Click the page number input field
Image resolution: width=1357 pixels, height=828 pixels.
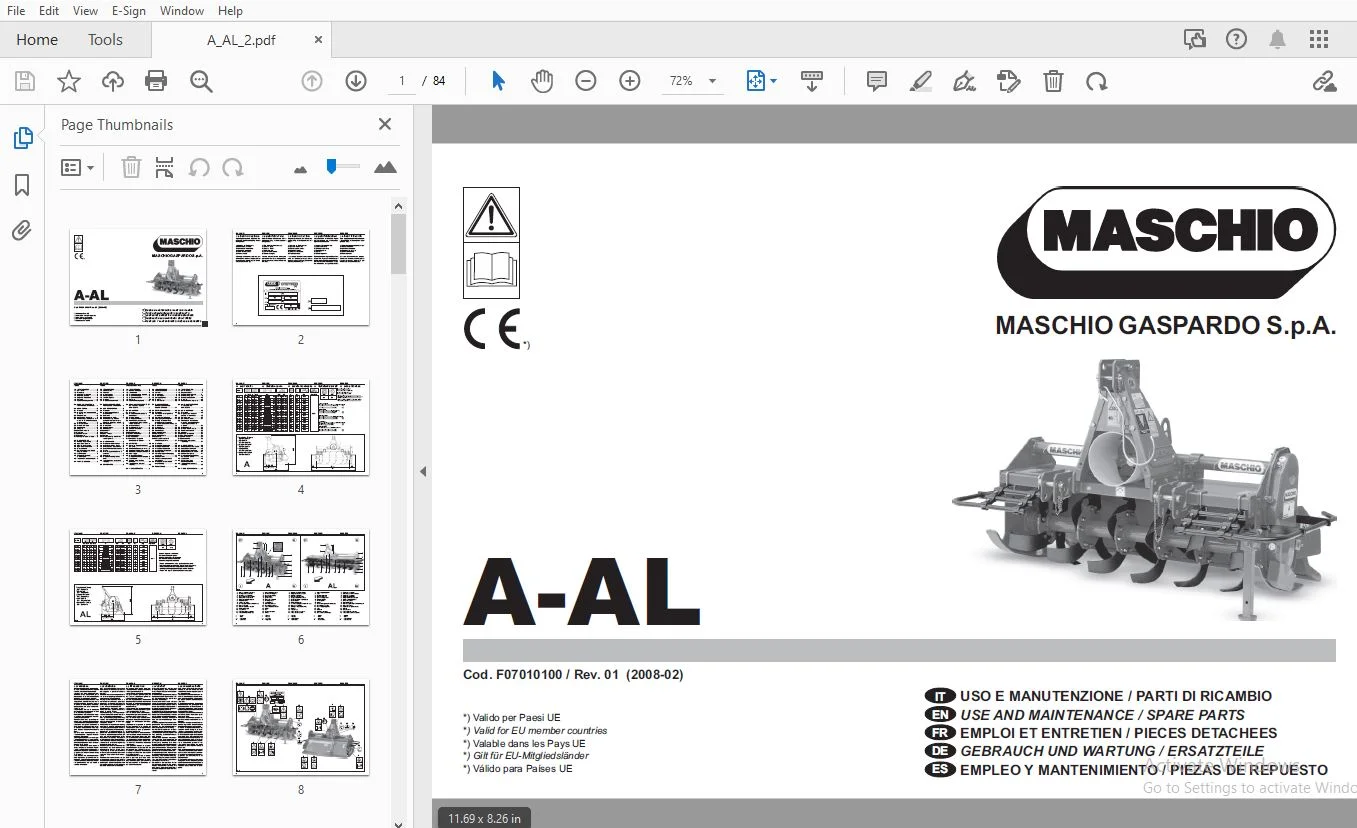tap(401, 81)
